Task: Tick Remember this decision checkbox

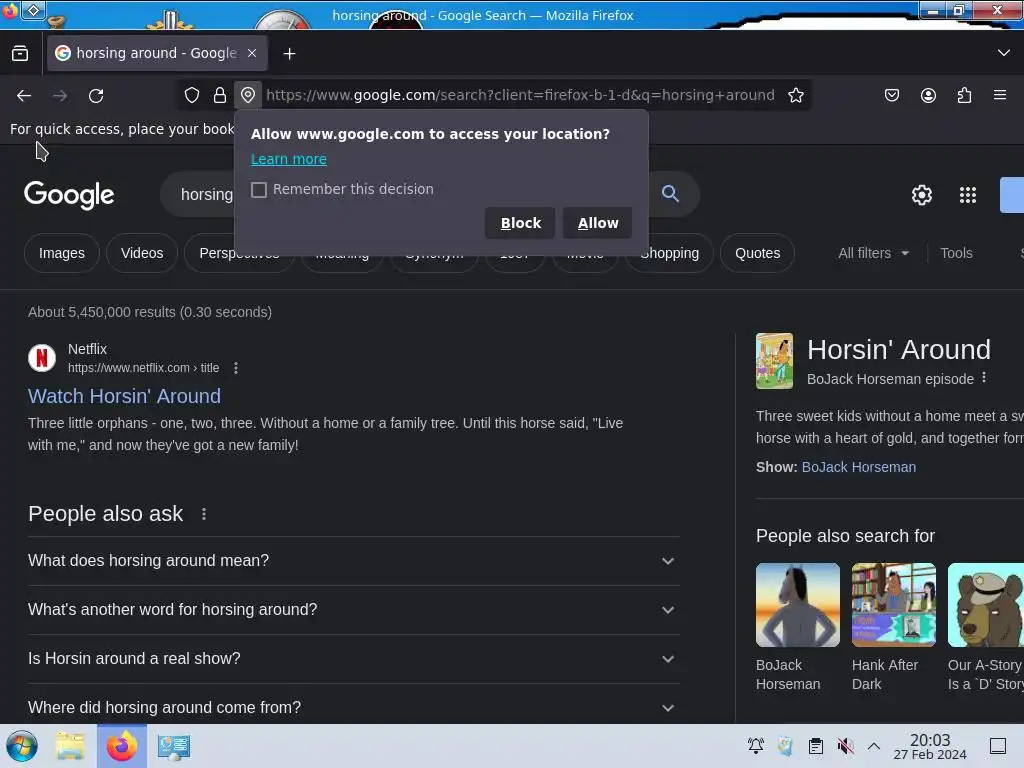Action: click(x=259, y=189)
